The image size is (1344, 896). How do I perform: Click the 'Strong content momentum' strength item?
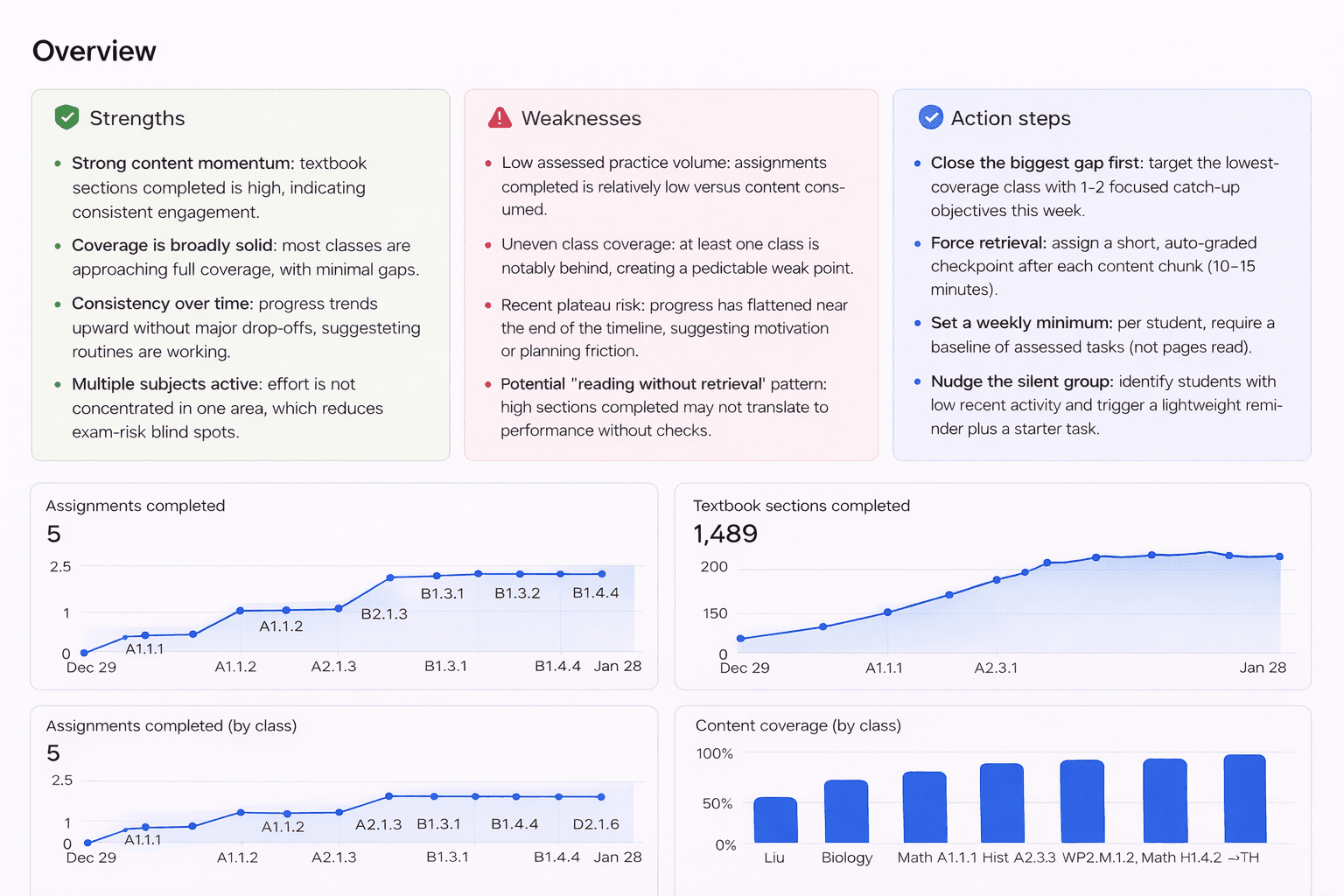pos(182,164)
